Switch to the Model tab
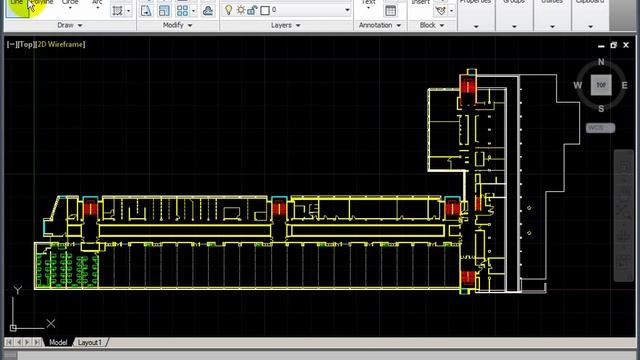Image resolution: width=640 pixels, height=360 pixels. [58, 342]
